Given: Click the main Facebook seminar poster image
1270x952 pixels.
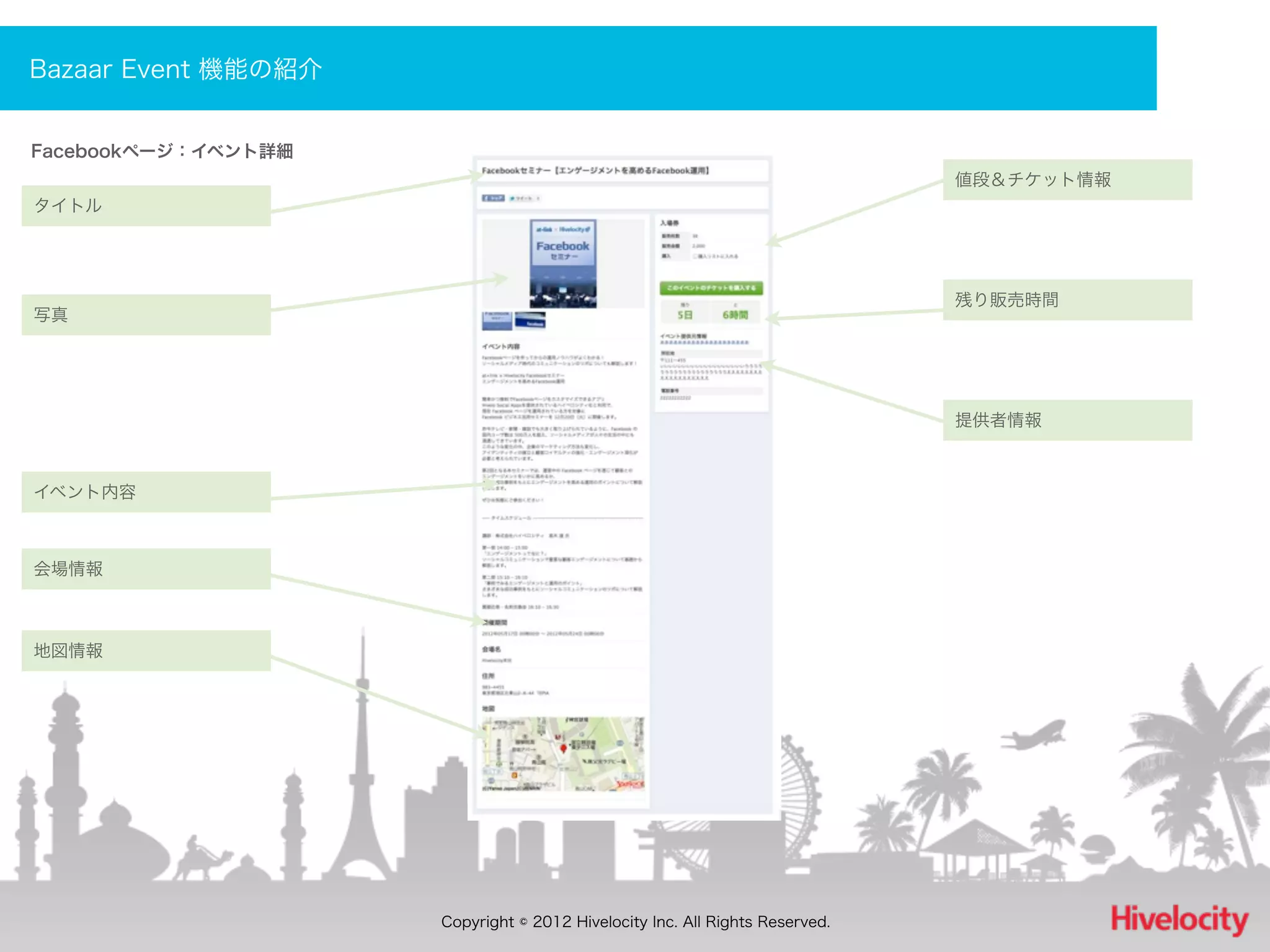Looking at the screenshot, I should click(x=563, y=264).
